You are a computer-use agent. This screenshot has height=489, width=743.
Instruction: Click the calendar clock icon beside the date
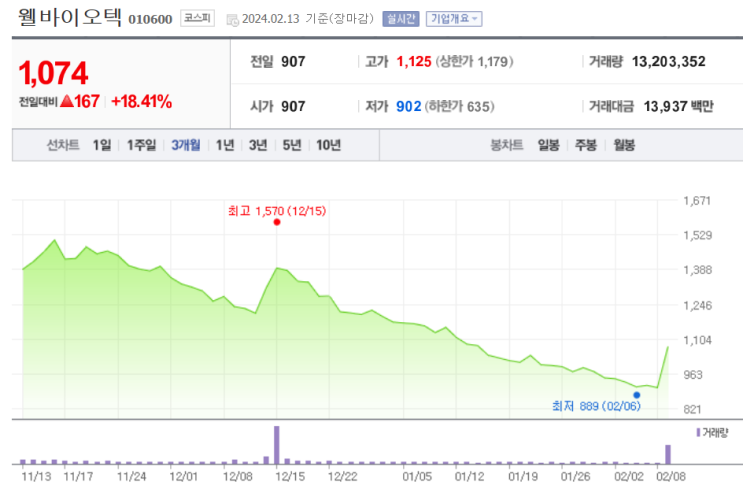point(232,20)
